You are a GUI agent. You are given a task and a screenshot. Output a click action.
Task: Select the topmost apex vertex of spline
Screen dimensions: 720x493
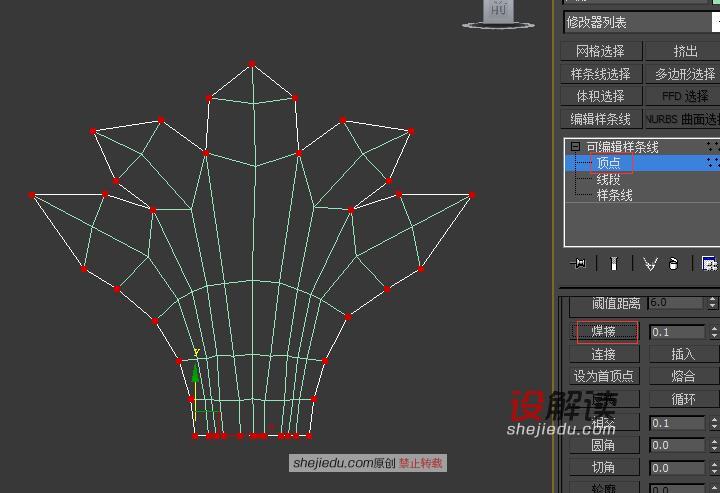point(252,64)
